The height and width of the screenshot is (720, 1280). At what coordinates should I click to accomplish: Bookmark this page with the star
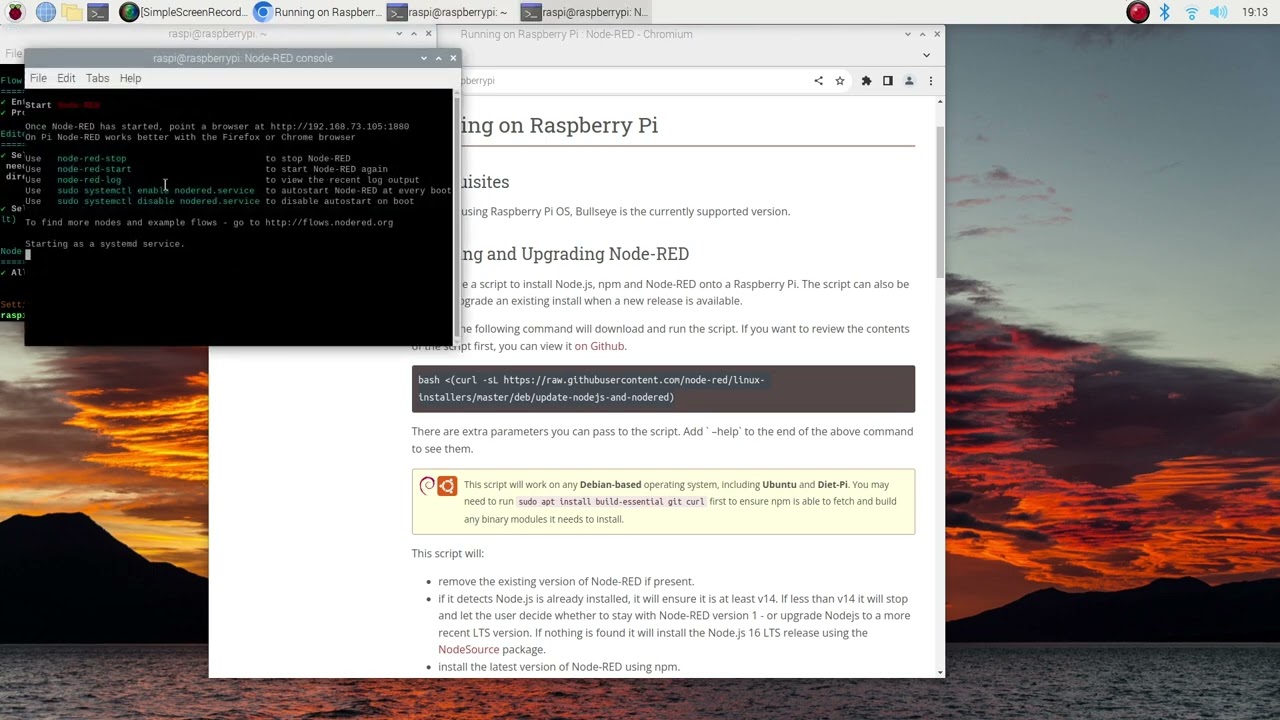click(x=840, y=81)
